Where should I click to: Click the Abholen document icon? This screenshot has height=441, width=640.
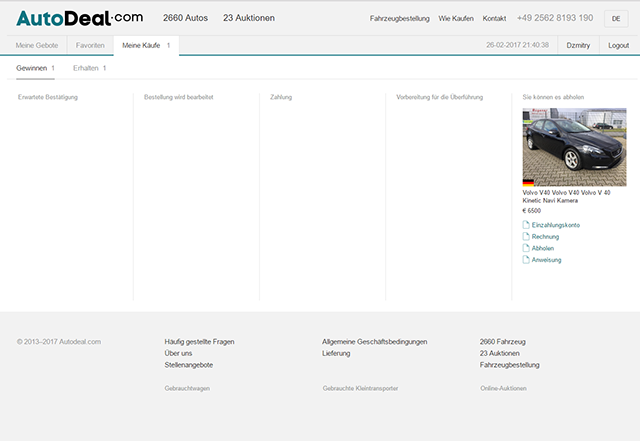click(526, 248)
